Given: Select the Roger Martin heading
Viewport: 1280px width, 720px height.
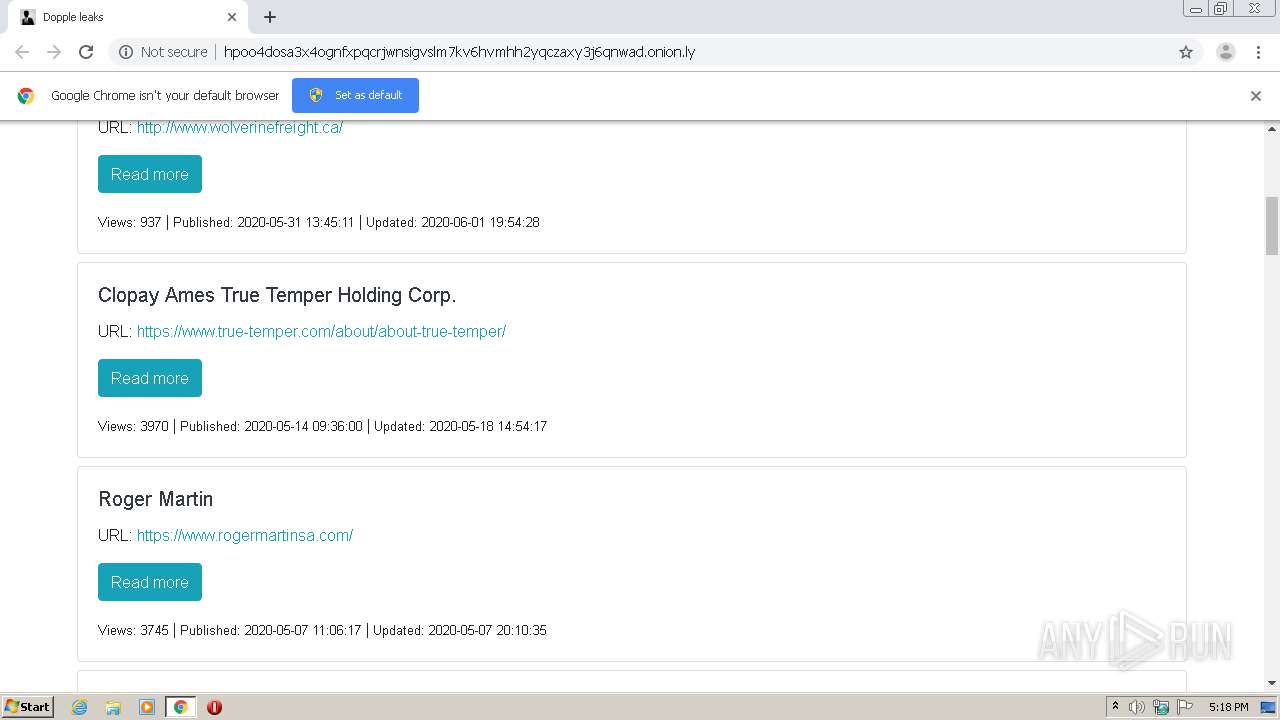Looking at the screenshot, I should (x=155, y=499).
